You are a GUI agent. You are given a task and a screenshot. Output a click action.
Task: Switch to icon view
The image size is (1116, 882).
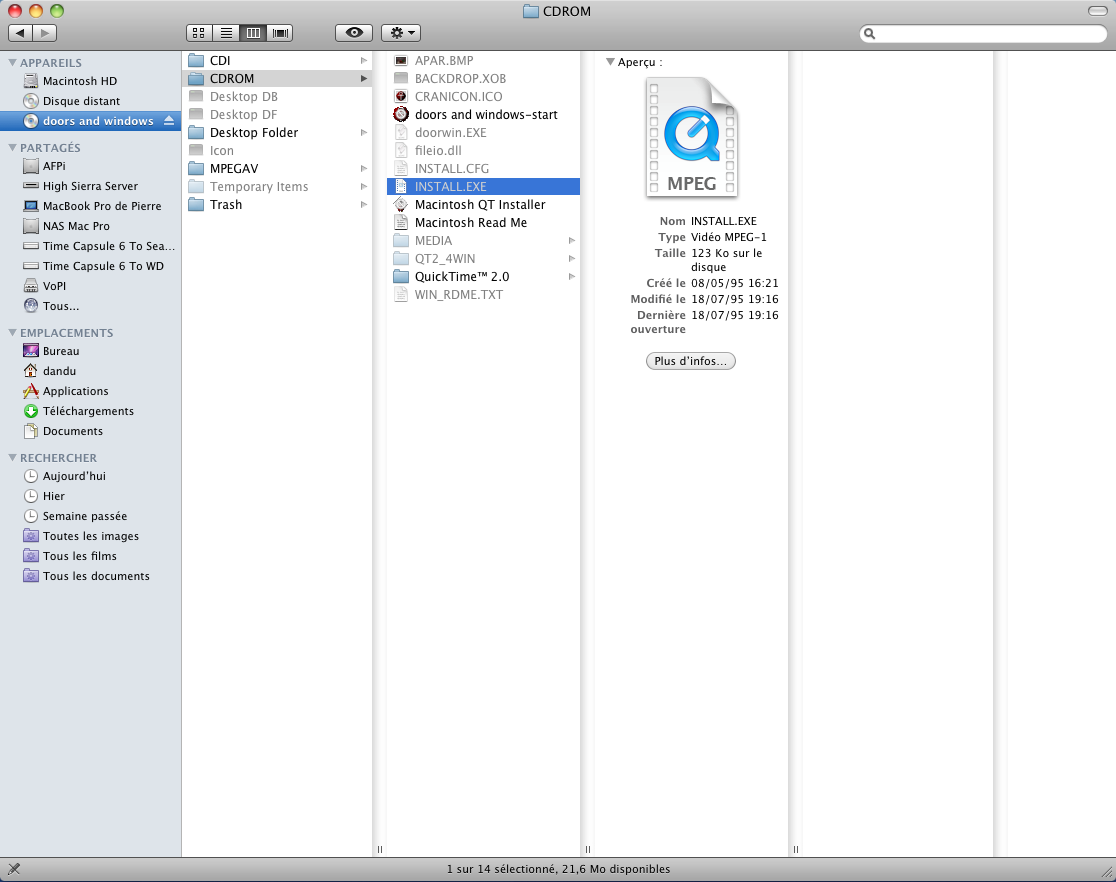point(199,33)
